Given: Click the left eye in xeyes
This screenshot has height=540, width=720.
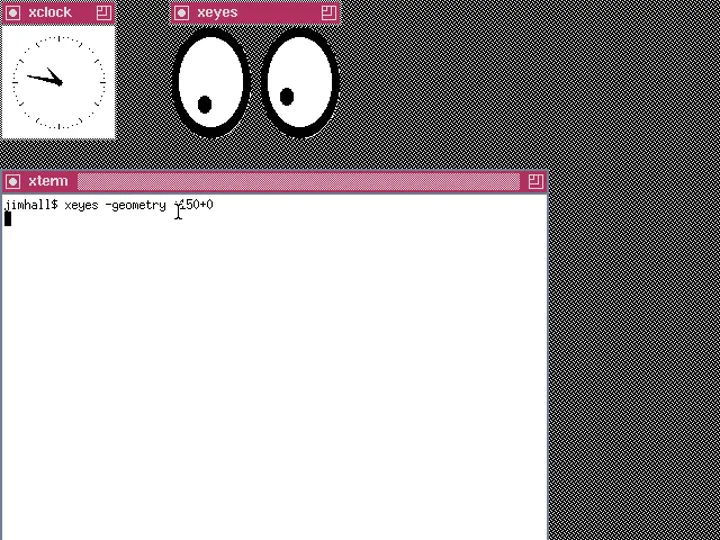Looking at the screenshot, I should (211, 82).
